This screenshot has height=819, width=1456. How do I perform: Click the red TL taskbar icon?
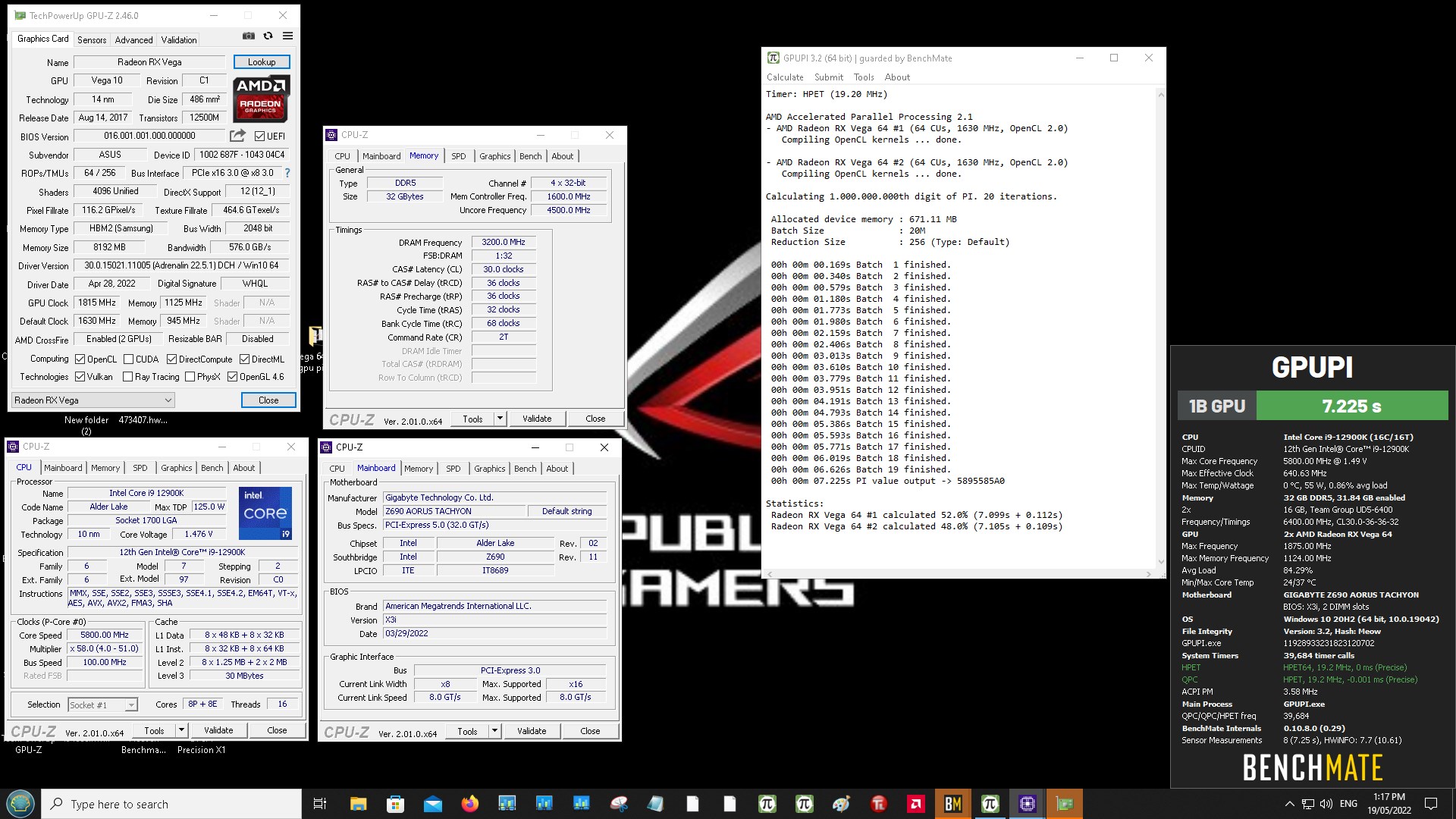(878, 804)
